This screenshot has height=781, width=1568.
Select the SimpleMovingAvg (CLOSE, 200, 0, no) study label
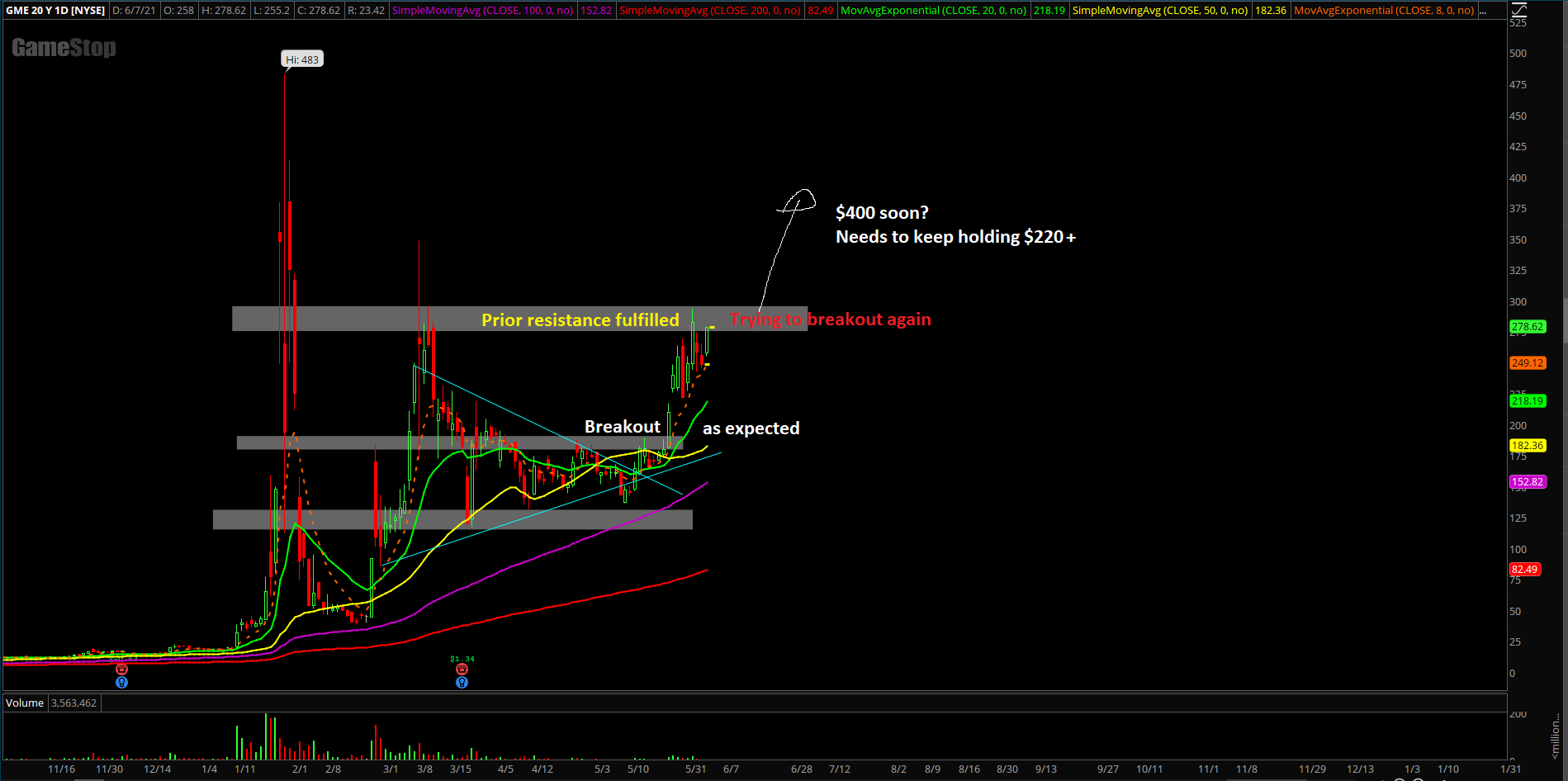(710, 11)
